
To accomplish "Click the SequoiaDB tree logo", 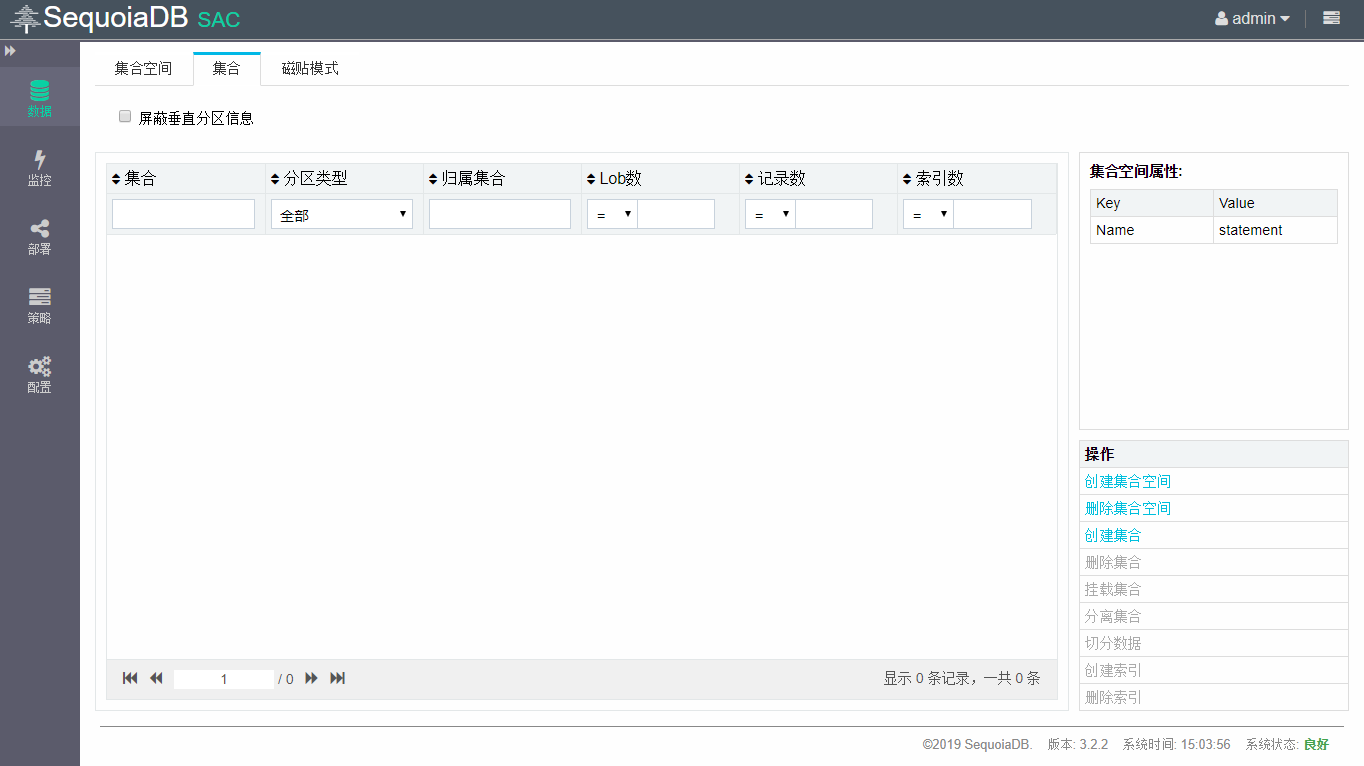I will coord(25,18).
